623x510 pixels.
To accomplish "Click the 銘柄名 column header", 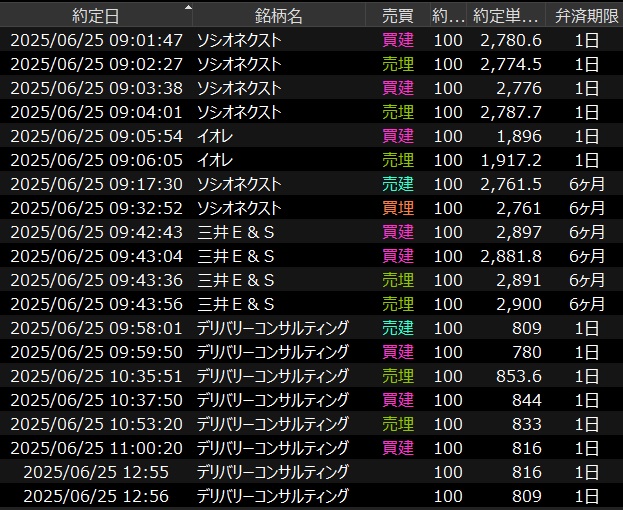I will click(x=279, y=16).
